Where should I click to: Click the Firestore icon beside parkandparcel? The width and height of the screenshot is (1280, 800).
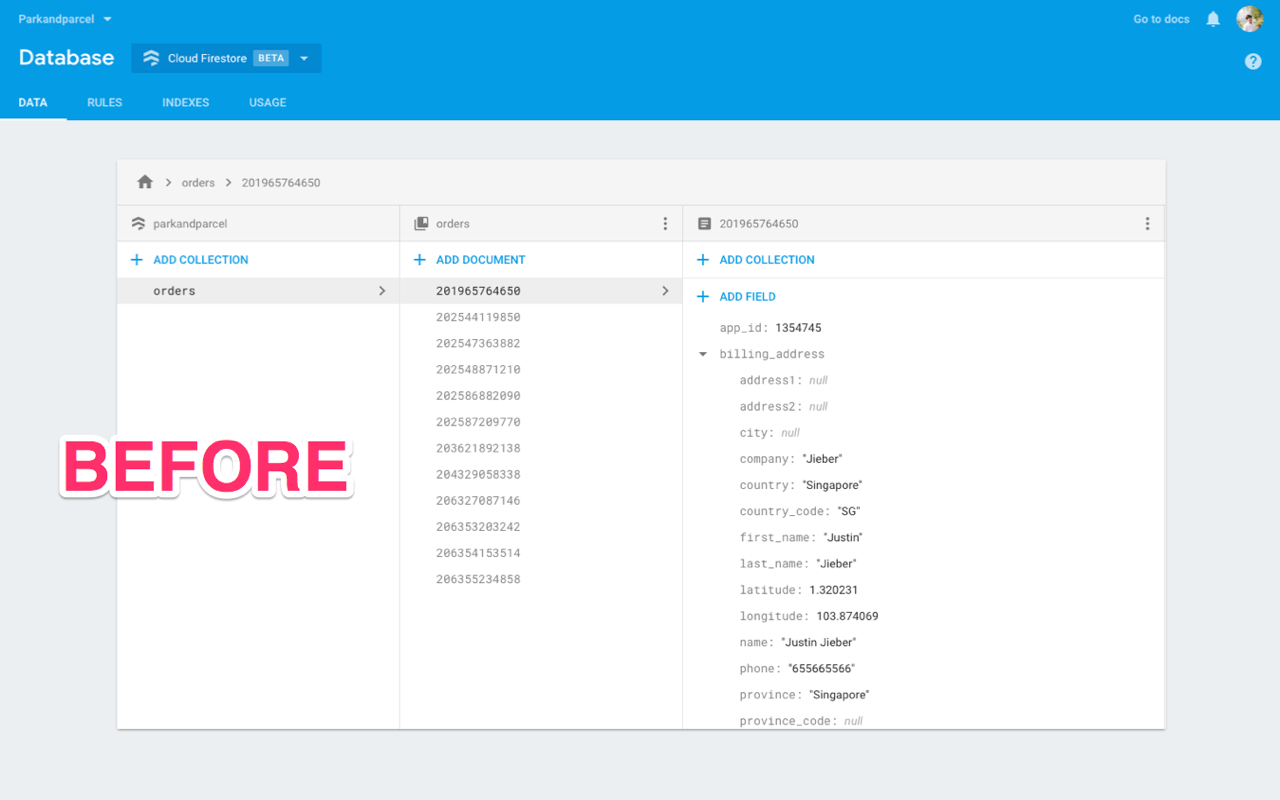pyautogui.click(x=138, y=223)
